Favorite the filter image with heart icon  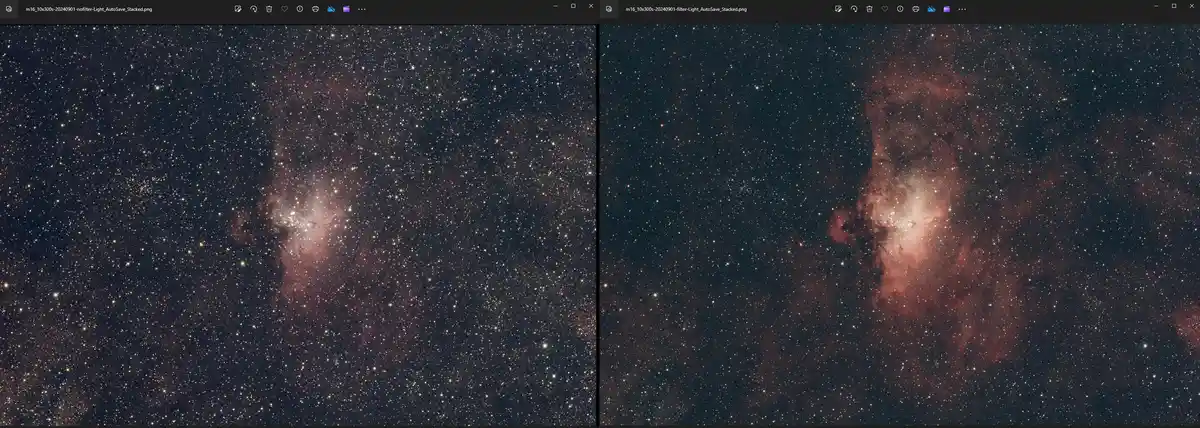pyautogui.click(x=885, y=9)
